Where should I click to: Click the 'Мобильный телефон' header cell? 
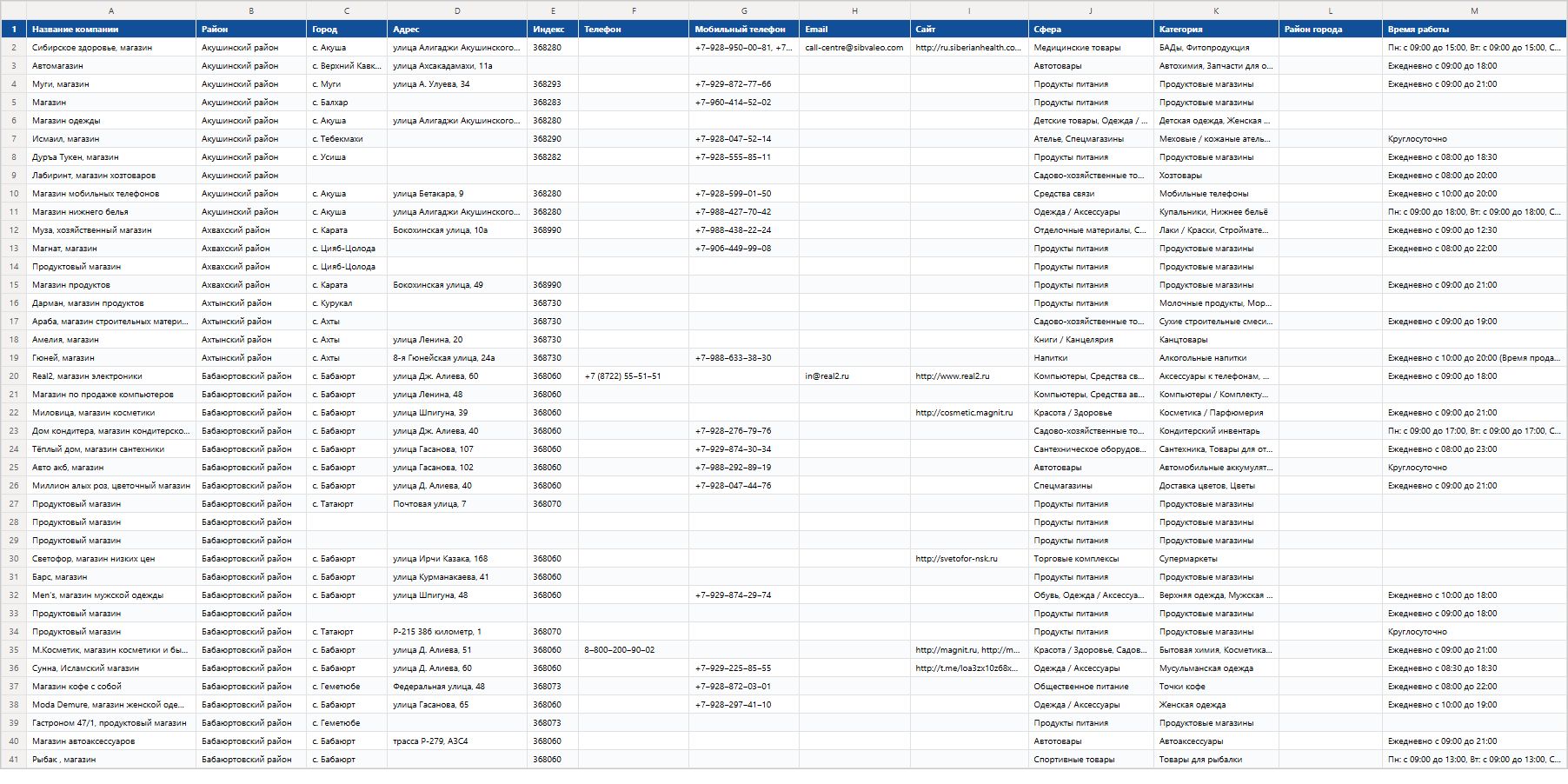pos(744,30)
